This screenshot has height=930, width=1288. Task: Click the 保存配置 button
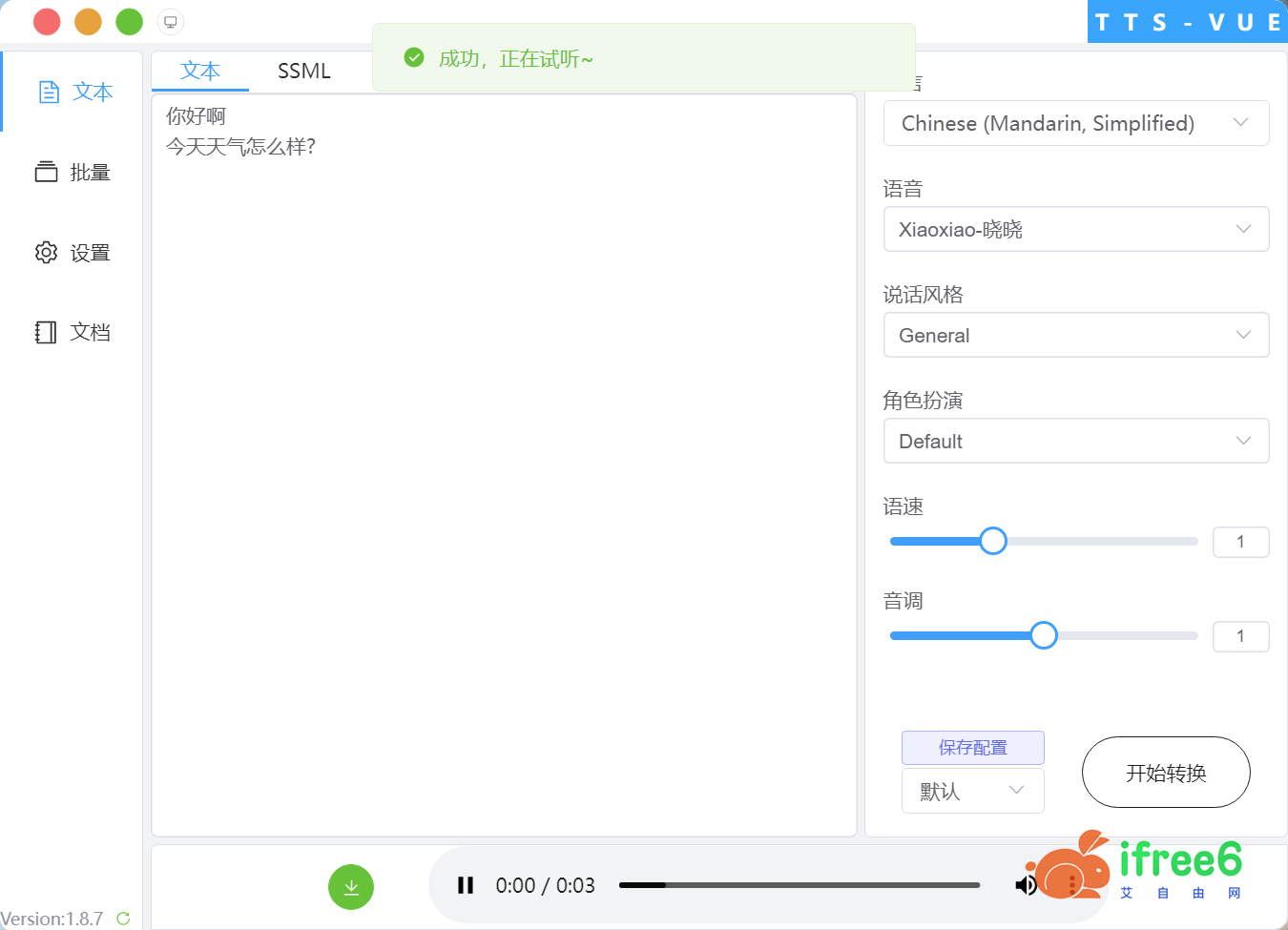(x=972, y=748)
